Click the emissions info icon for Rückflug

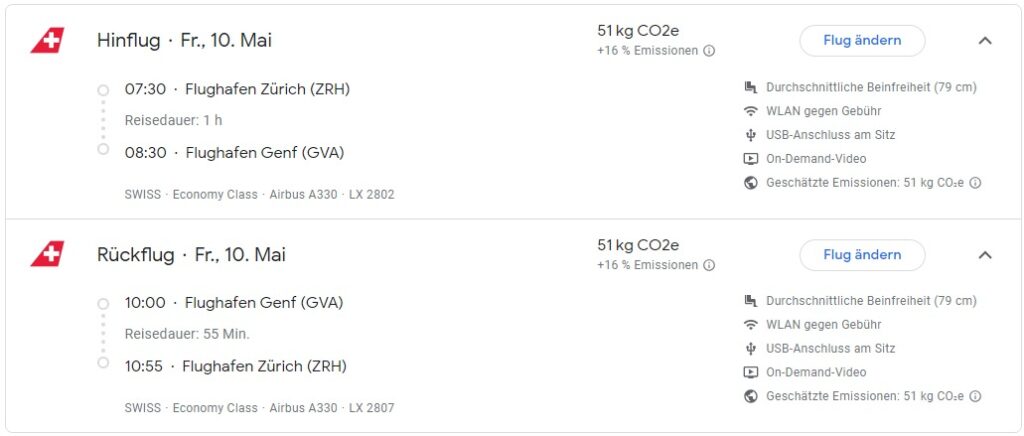pos(709,265)
